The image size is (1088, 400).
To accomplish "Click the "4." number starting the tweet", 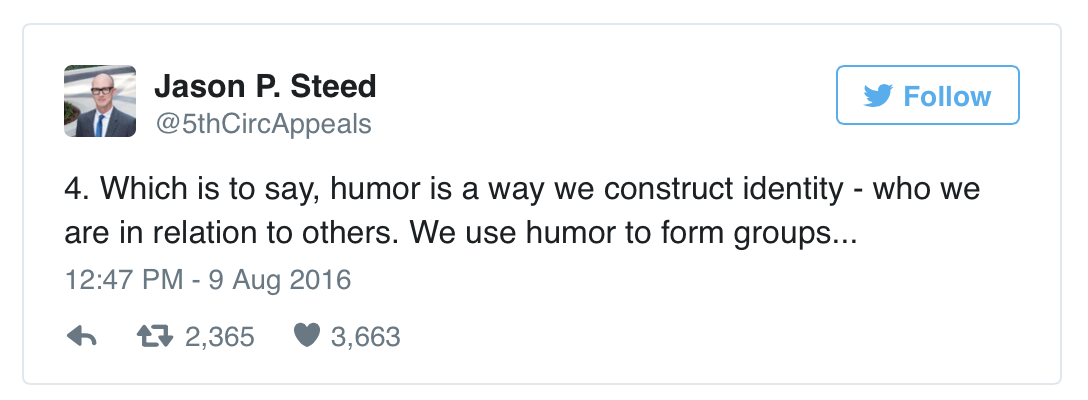I will point(76,189).
